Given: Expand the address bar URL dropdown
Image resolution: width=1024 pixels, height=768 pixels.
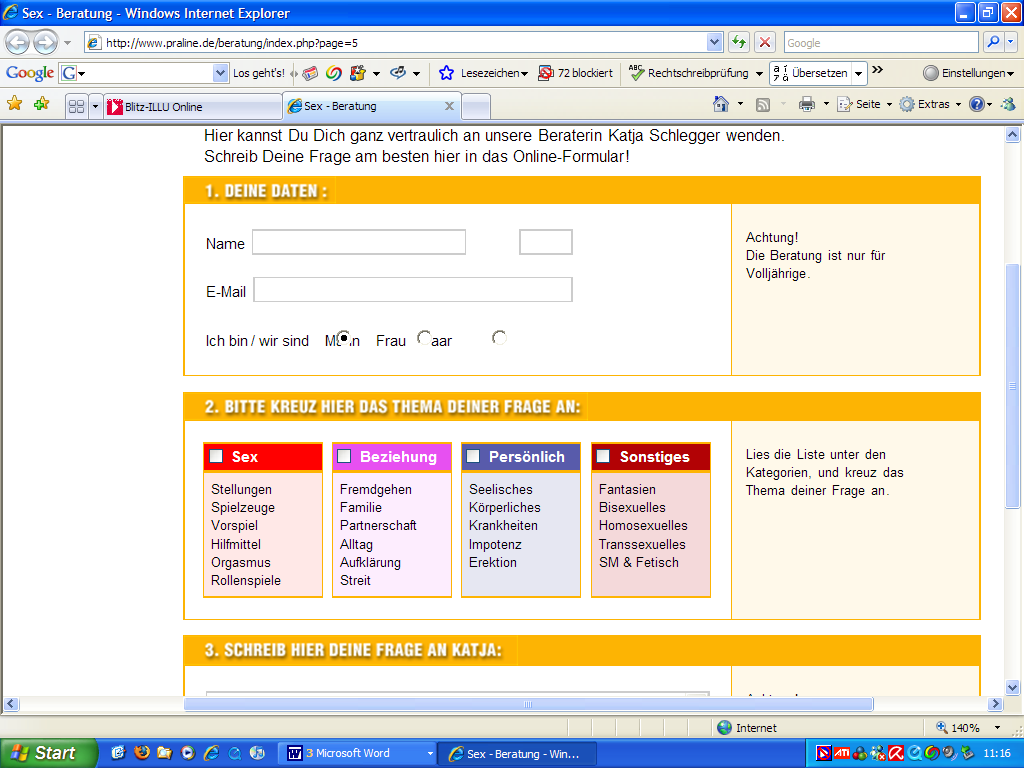Looking at the screenshot, I should pos(714,43).
